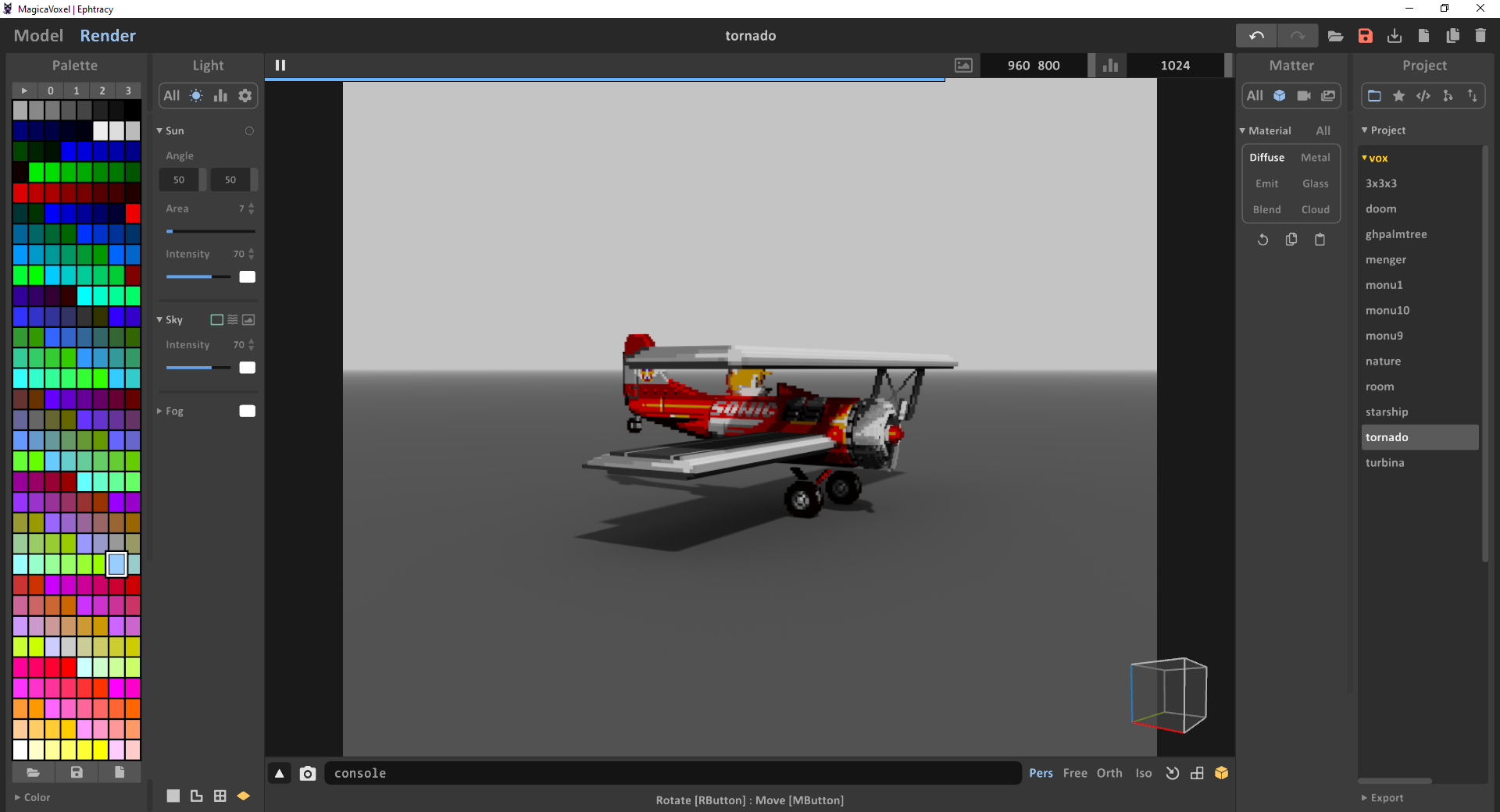Select the Metal material type
The height and width of the screenshot is (812, 1500).
(1316, 158)
